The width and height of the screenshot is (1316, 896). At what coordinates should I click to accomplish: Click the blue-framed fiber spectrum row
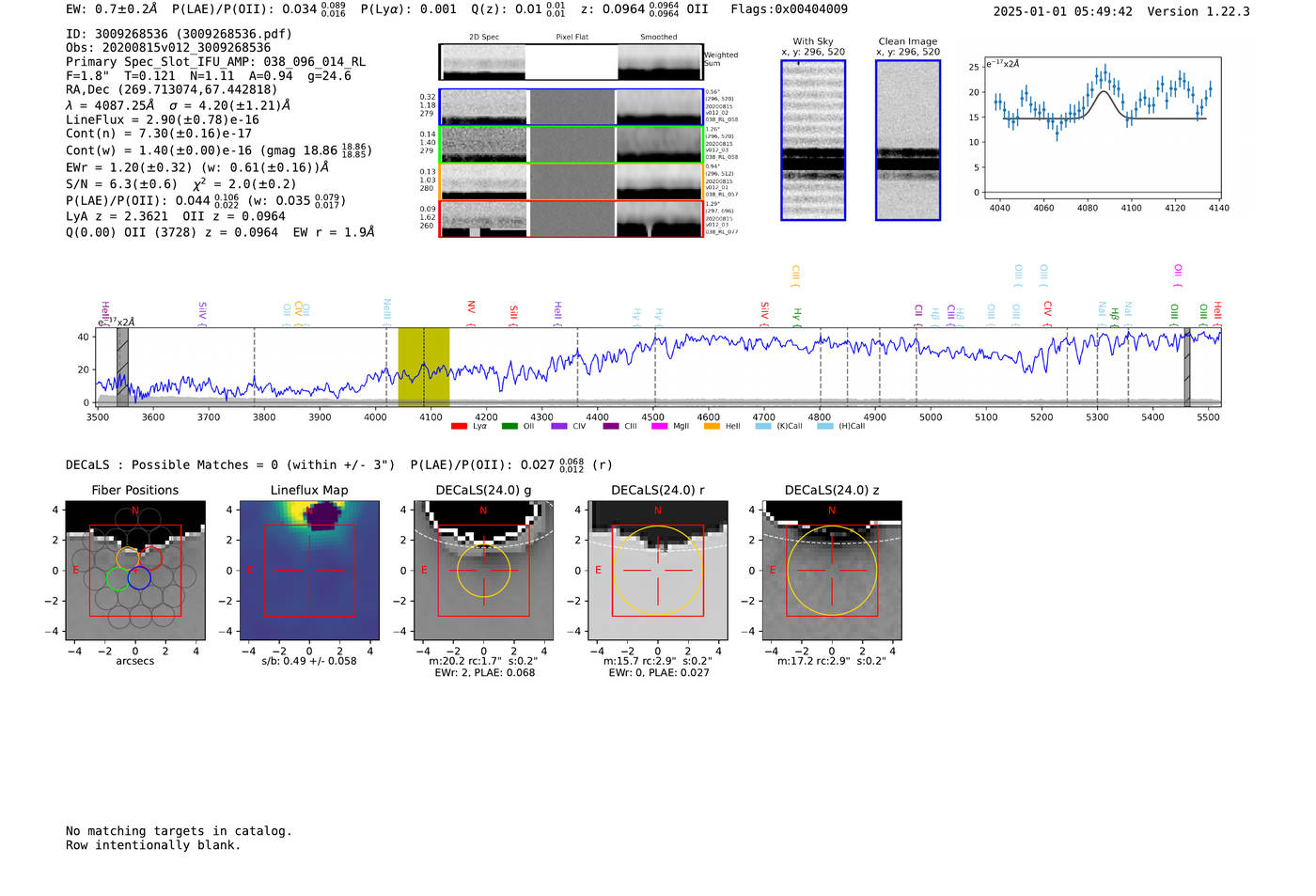tap(572, 107)
